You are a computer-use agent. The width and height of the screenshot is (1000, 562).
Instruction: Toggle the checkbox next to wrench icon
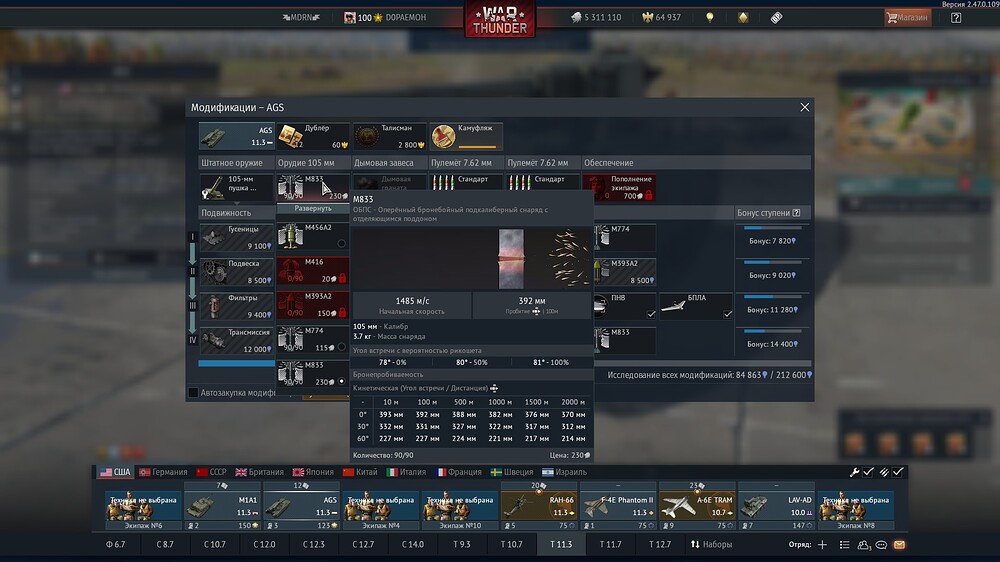pos(868,472)
